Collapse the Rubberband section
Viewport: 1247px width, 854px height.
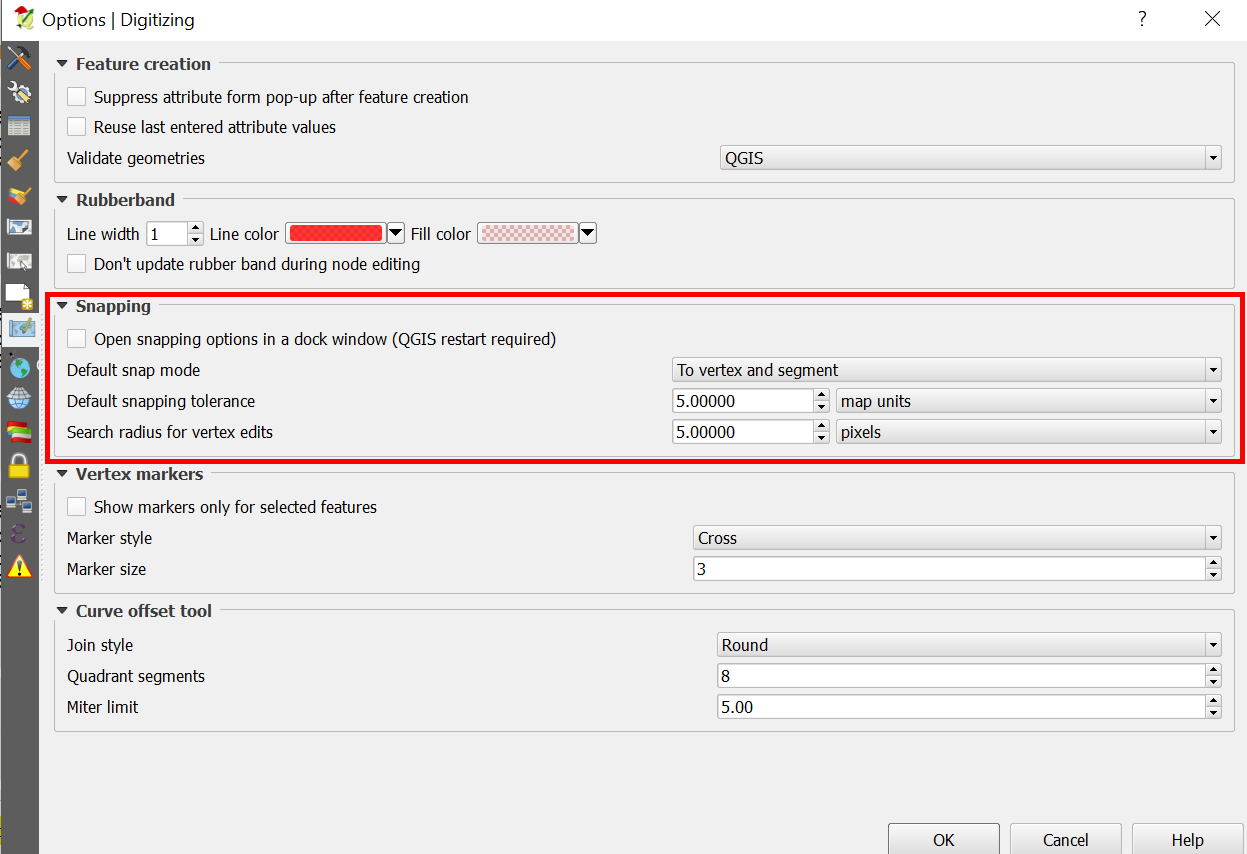(x=63, y=200)
